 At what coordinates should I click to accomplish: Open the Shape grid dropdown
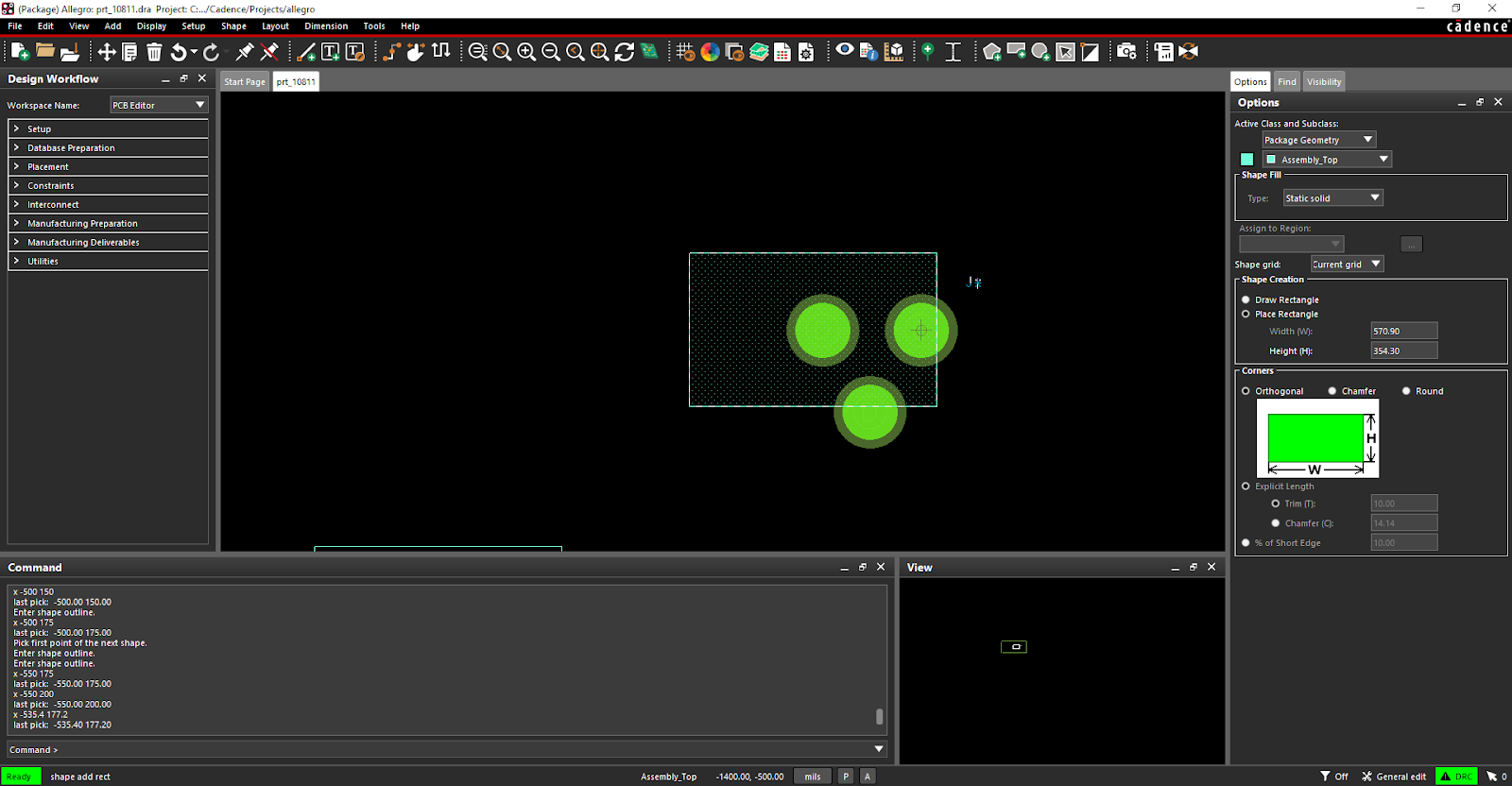1347,265
